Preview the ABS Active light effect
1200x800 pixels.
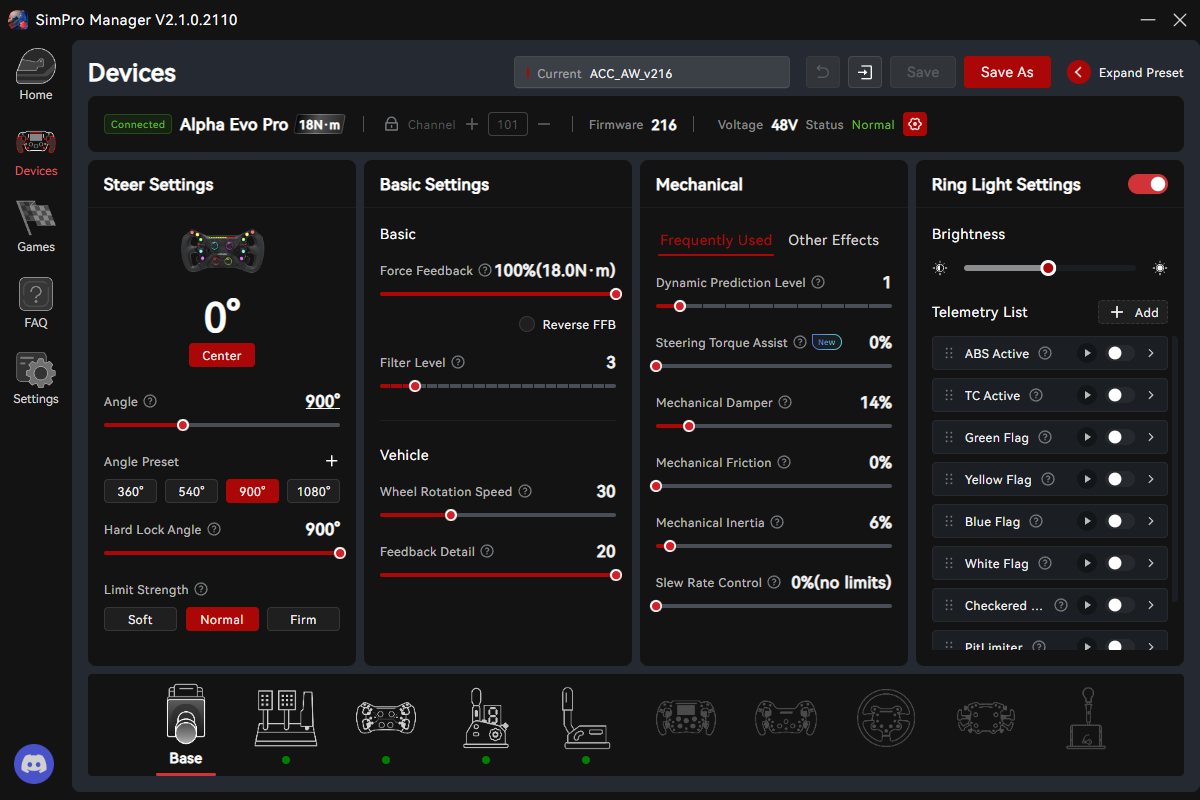click(1086, 353)
